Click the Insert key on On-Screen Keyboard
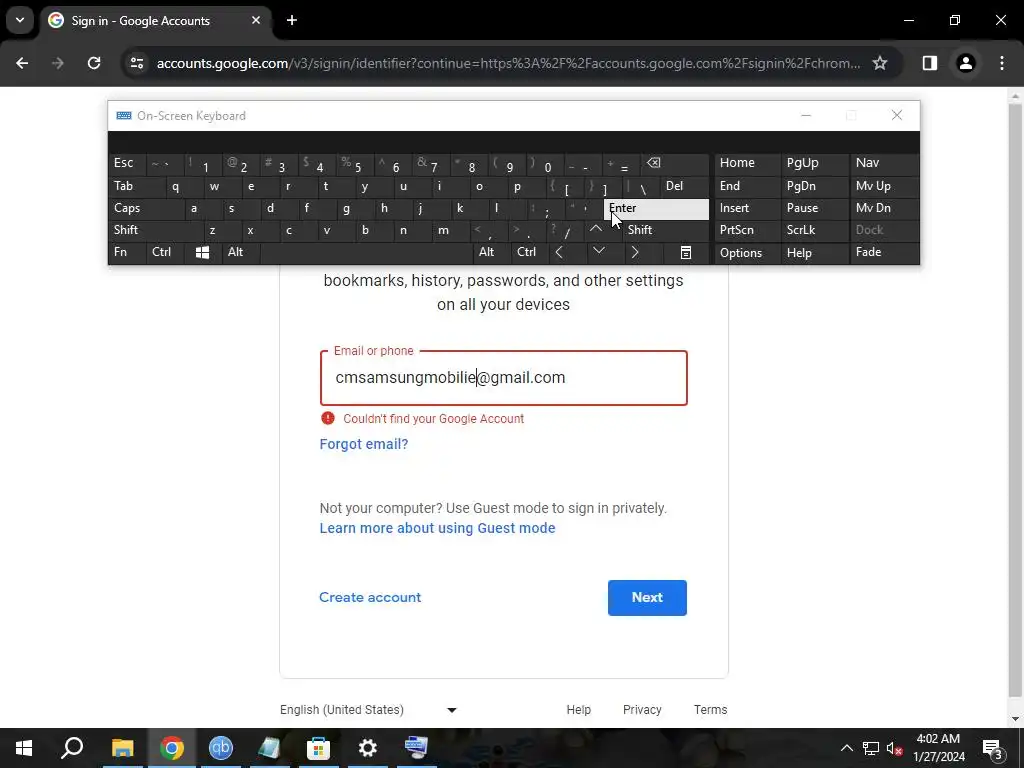This screenshot has width=1024, height=768. (747, 208)
